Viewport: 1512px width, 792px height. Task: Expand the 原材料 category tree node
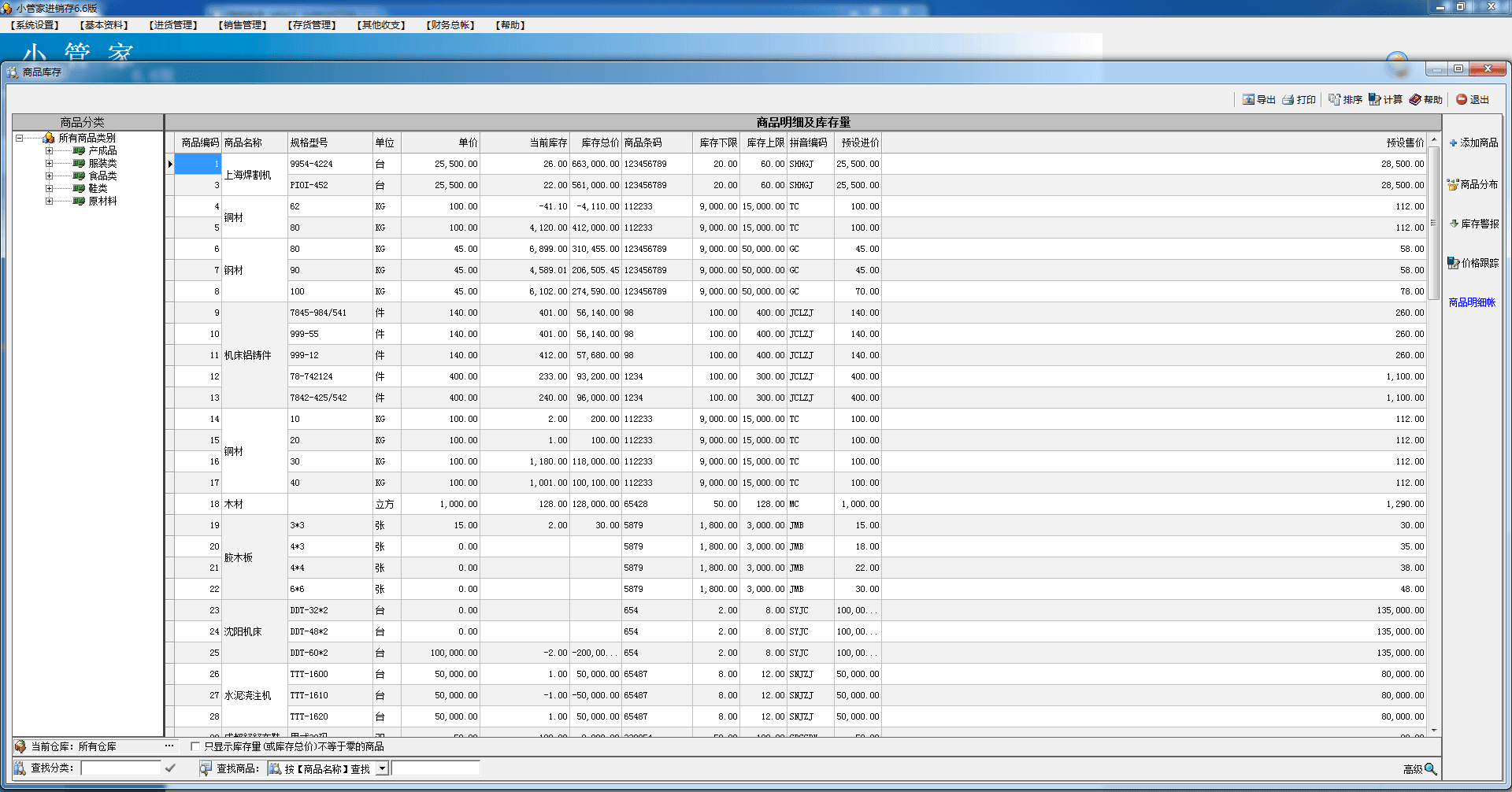point(49,201)
